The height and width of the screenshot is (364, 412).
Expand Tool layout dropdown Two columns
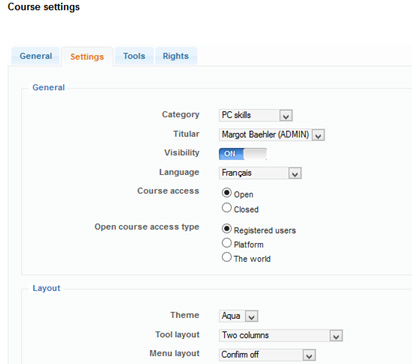281,335
